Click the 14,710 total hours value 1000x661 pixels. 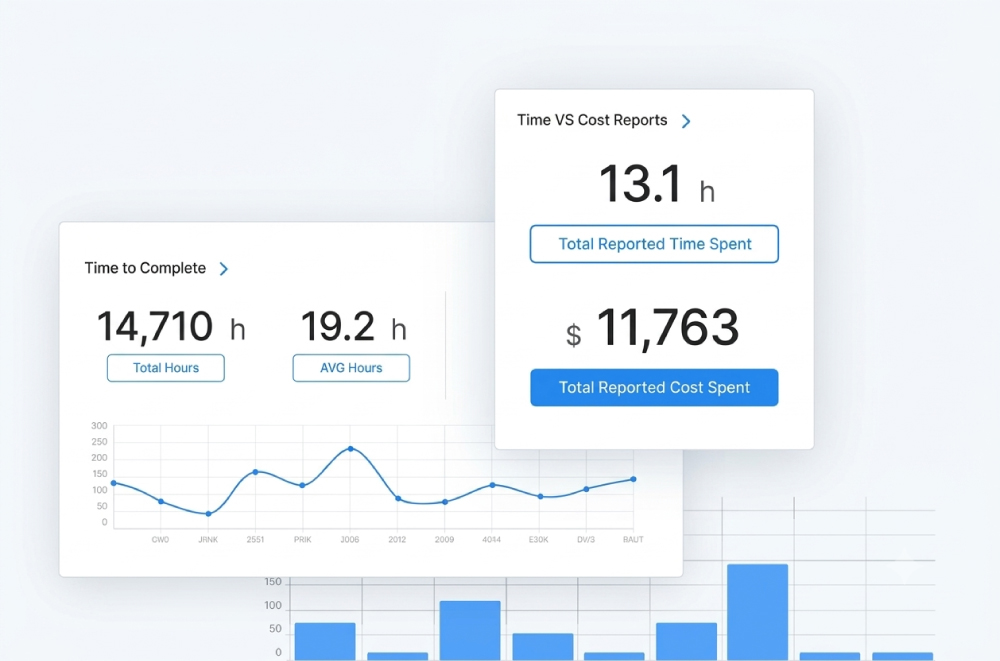[x=155, y=326]
